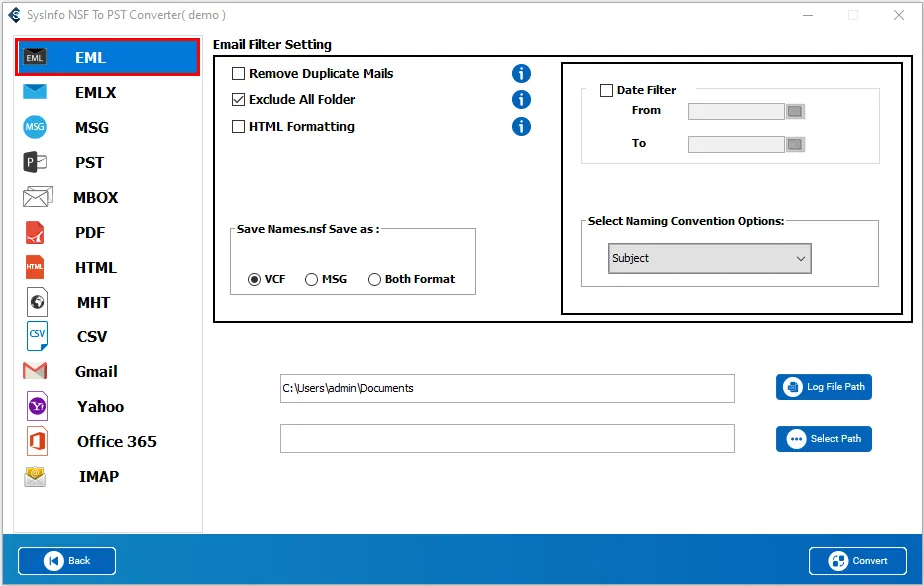Select the Yahoo icon in format list
The width and height of the screenshot is (924, 586).
[37, 406]
